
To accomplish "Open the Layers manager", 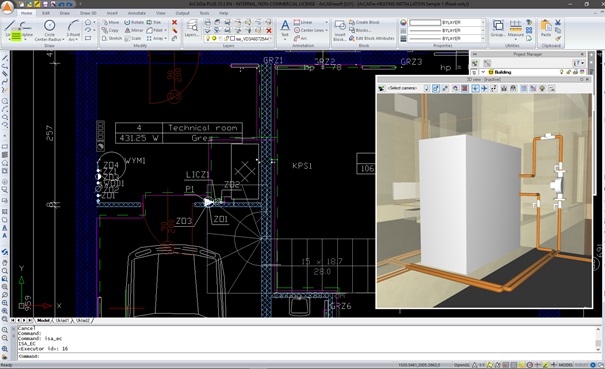I will coord(192,29).
